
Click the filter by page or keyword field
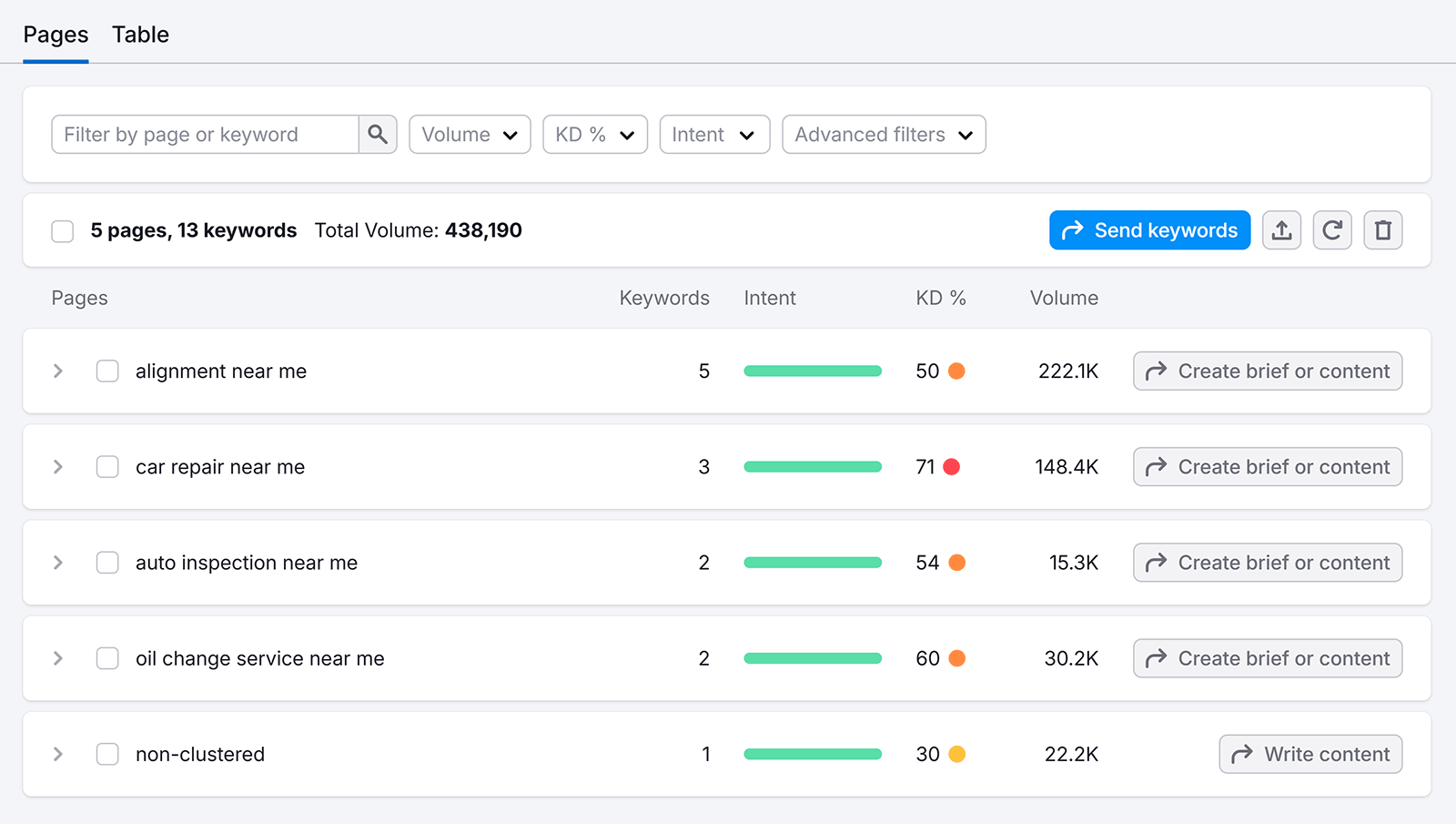click(x=205, y=134)
